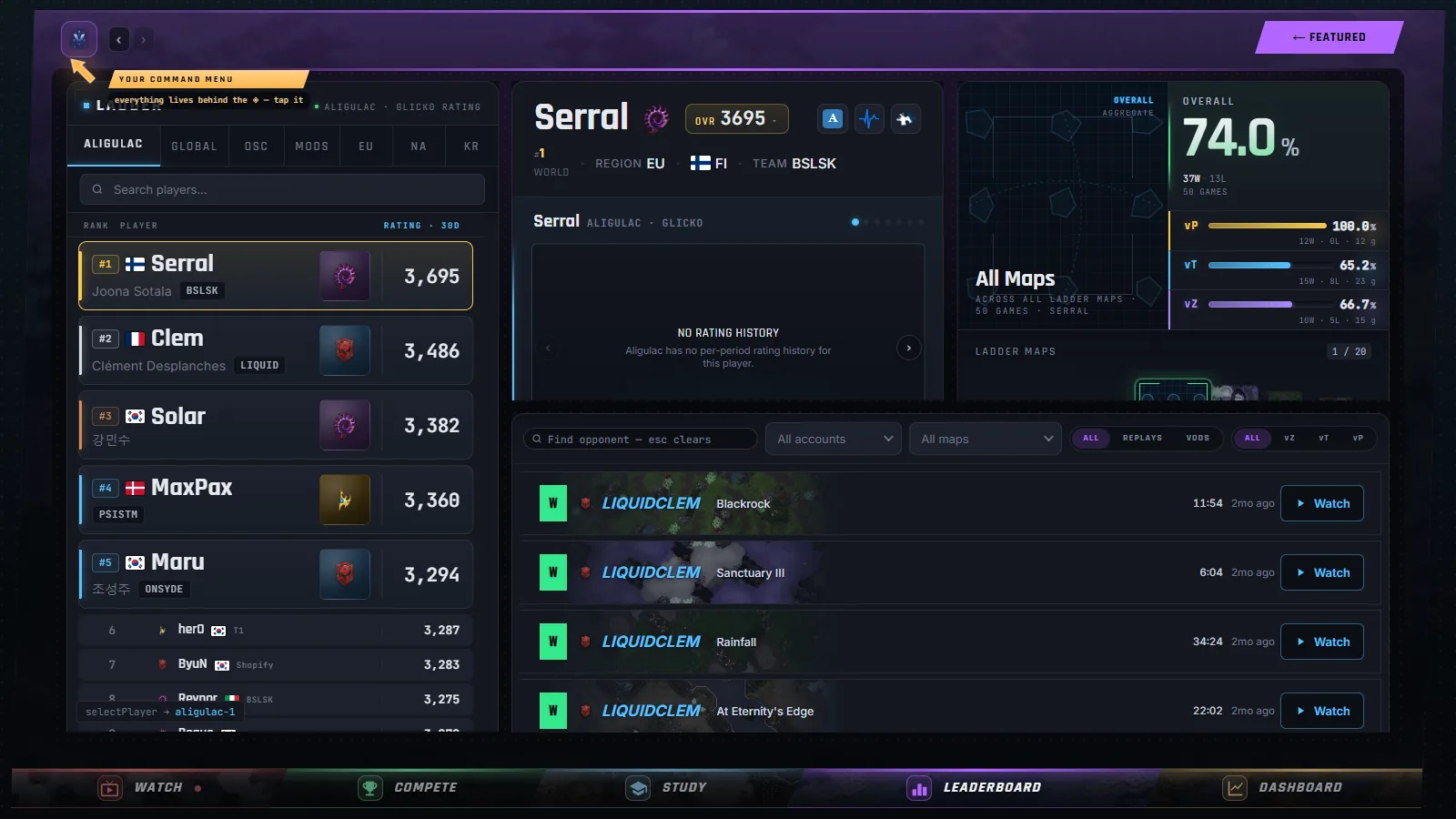Click the Liquipedia horse icon for Serral
This screenshot has height=819, width=1456.
point(905,118)
